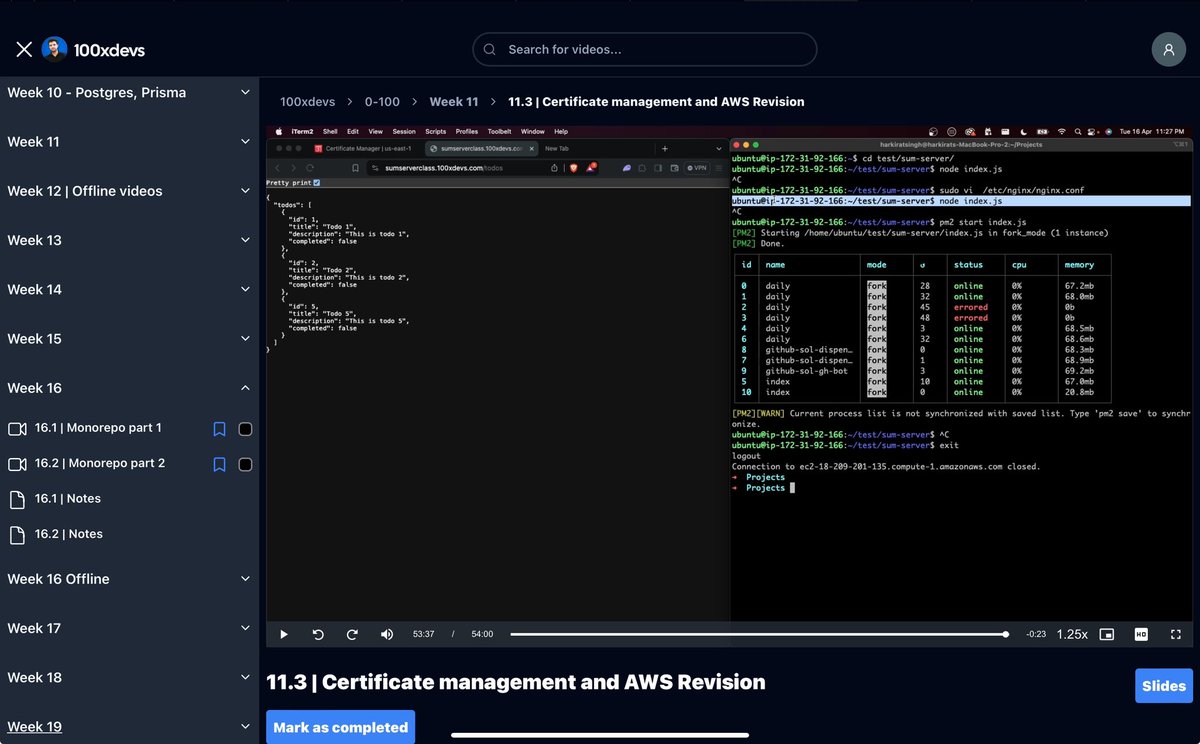Click the 11.3 Certificate management page heading

[x=516, y=682]
